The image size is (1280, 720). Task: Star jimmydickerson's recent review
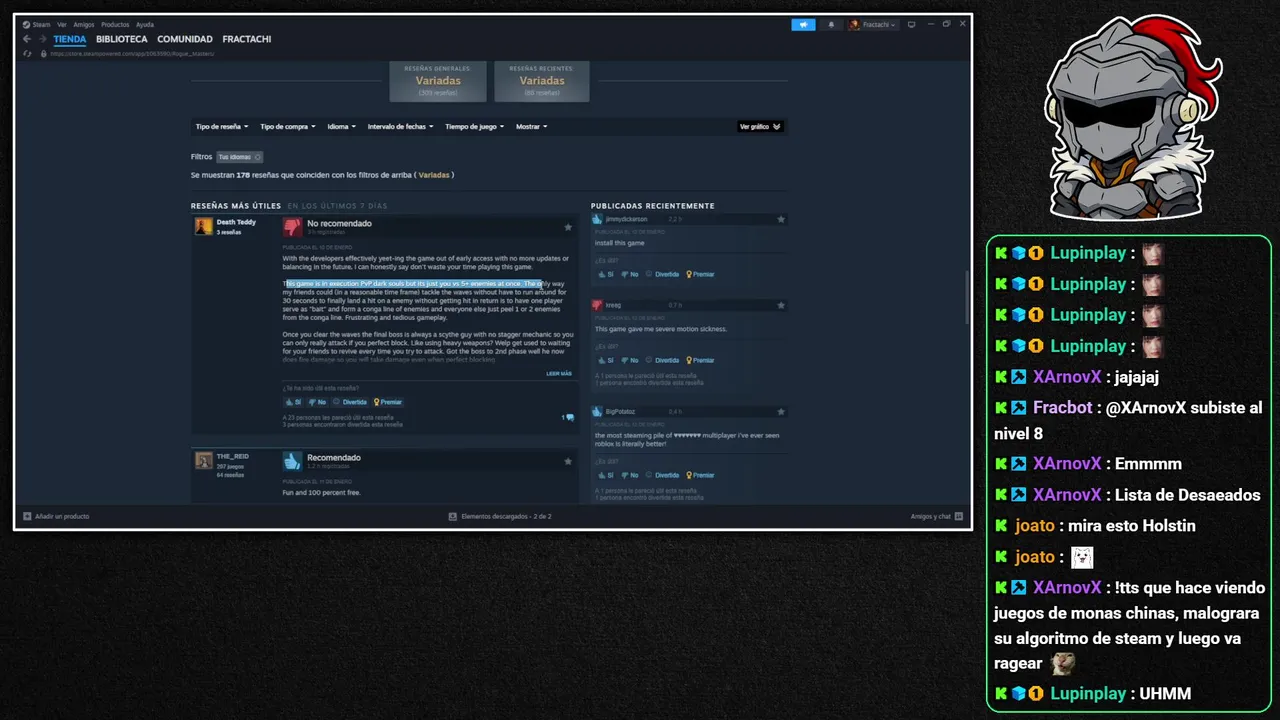(x=781, y=219)
